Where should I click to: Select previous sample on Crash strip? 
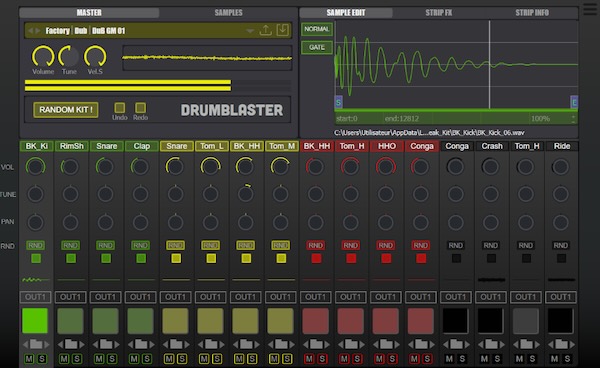click(x=481, y=344)
